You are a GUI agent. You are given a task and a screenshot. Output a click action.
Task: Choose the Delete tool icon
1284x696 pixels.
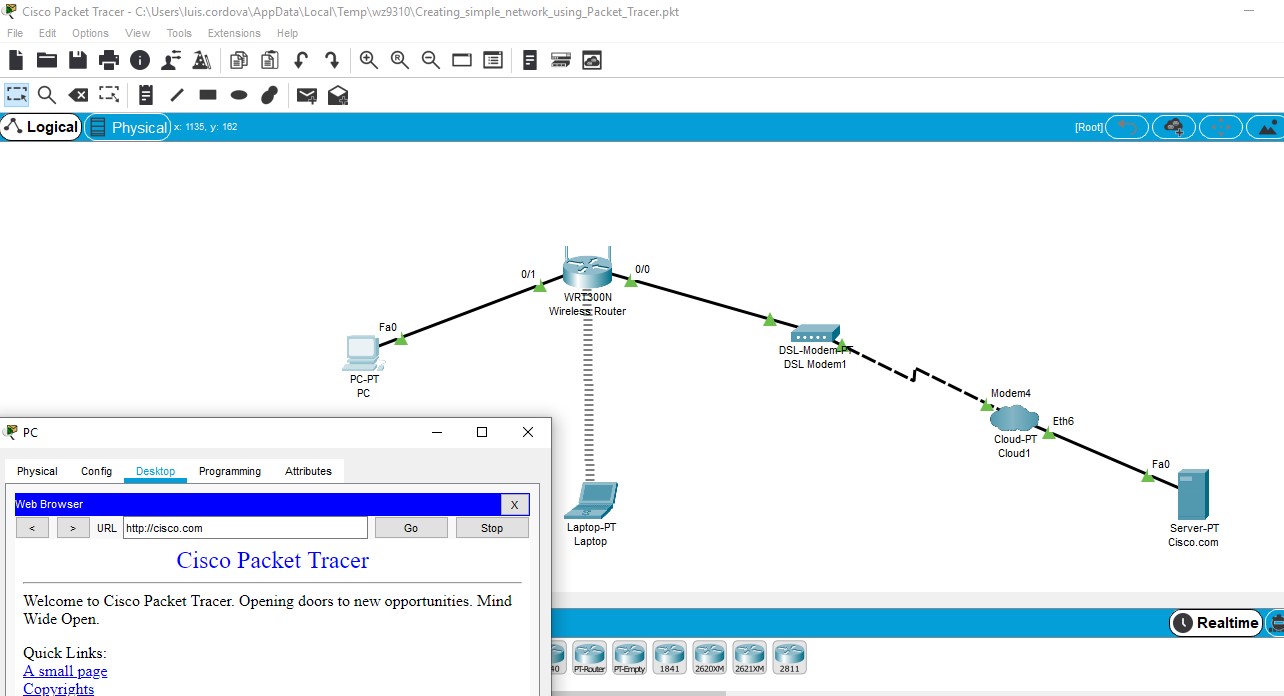coord(78,95)
